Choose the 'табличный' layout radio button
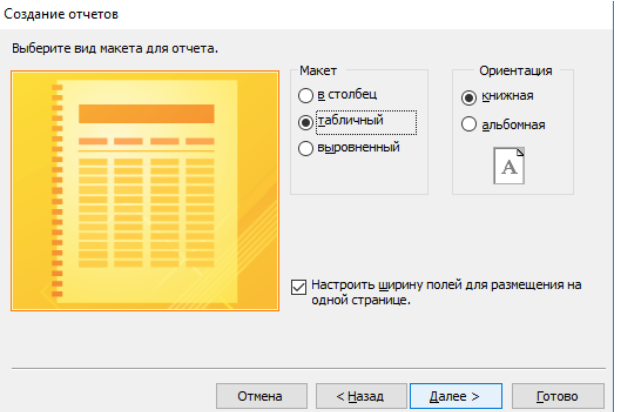This screenshot has height=412, width=617. [306, 121]
